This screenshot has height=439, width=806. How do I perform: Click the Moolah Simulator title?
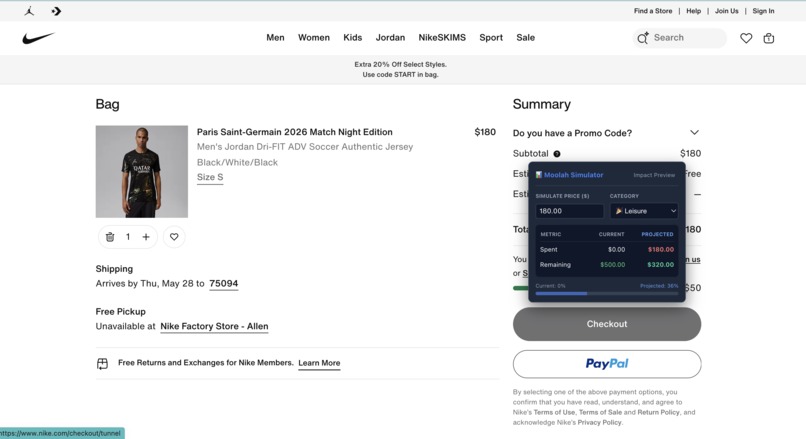pos(574,175)
